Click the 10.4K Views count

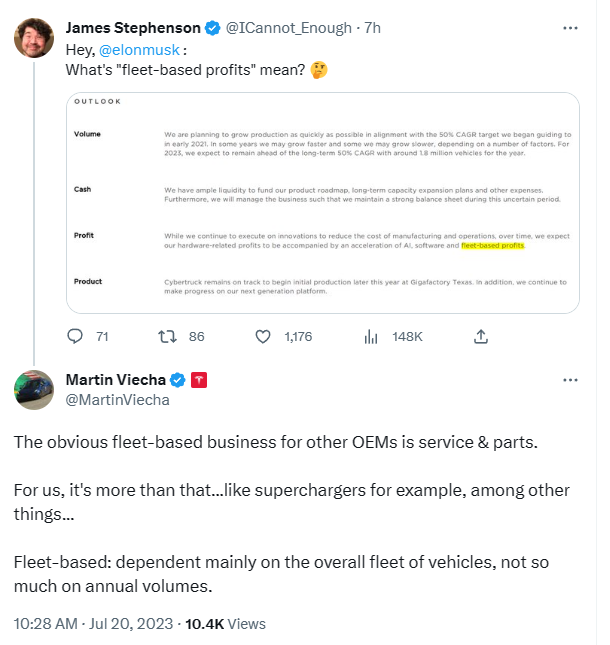coord(225,623)
